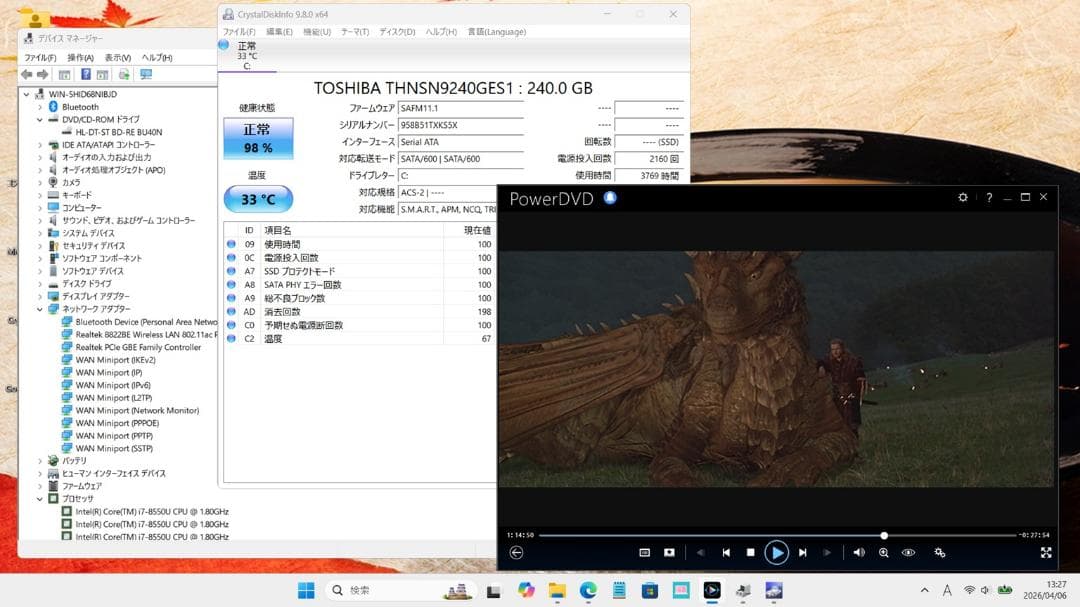Collapse the プロセッサ tree node
Viewport: 1080px width, 607px height.
pyautogui.click(x=40, y=499)
